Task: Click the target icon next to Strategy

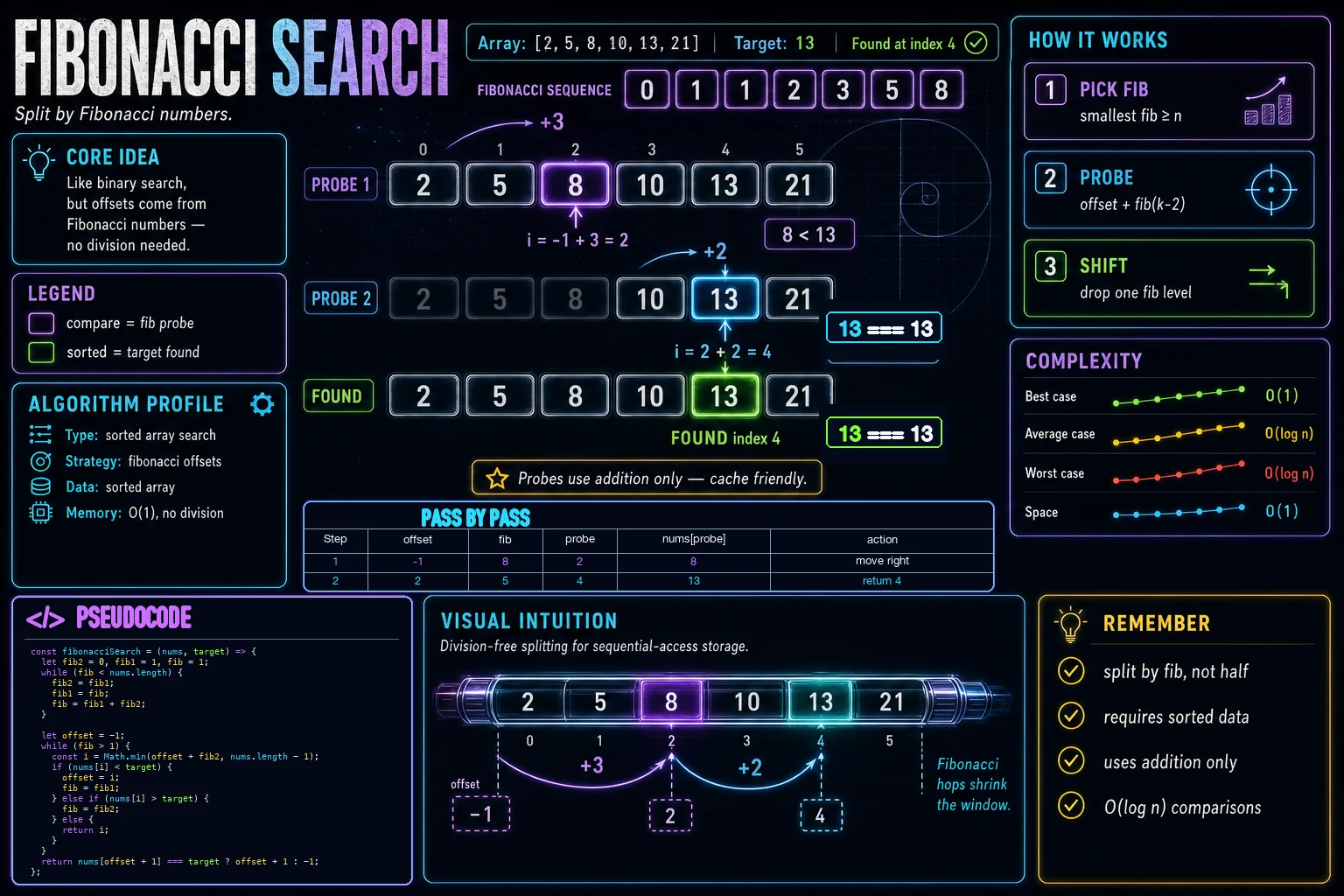Action: point(40,461)
